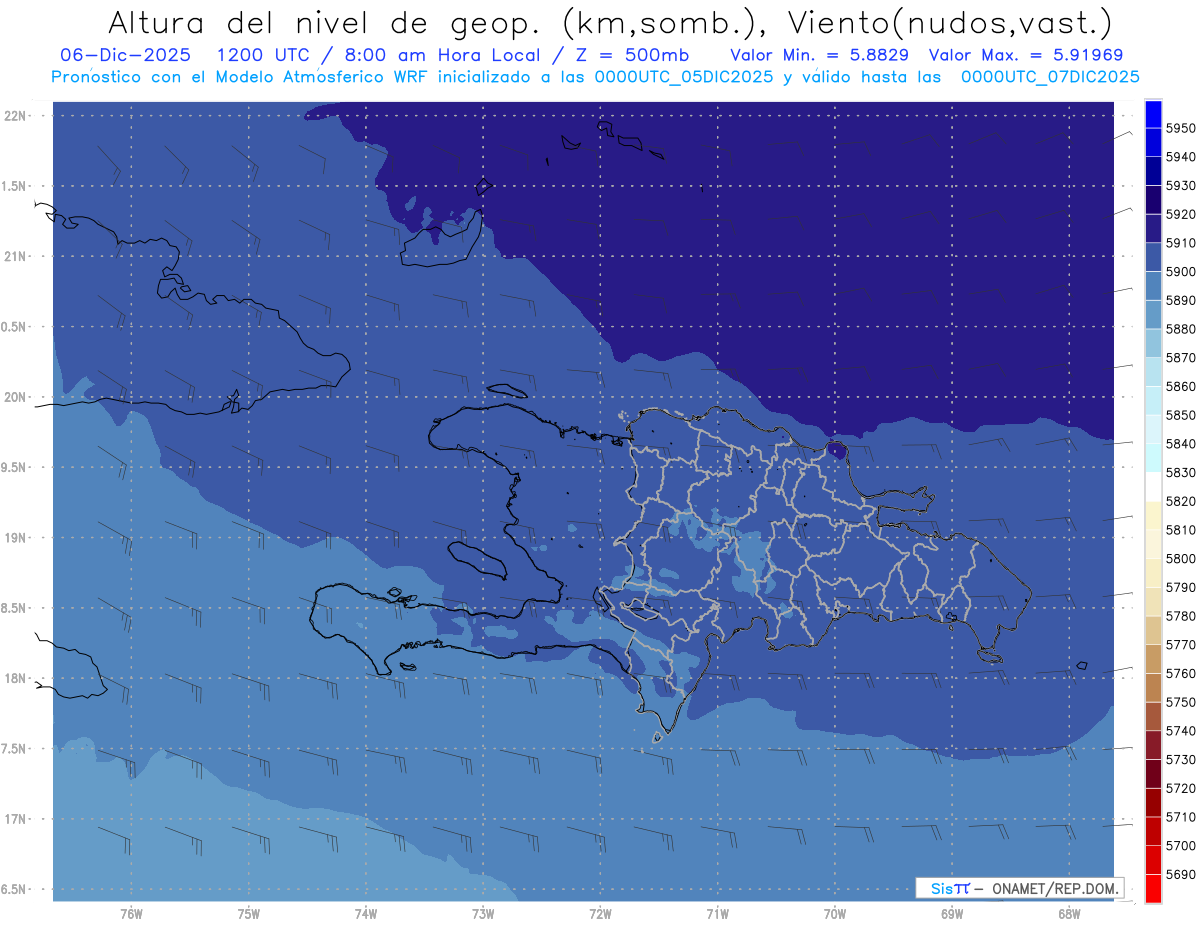Click the '73W' longitude label
Viewport: 1200px width, 927px height.
pos(483,914)
